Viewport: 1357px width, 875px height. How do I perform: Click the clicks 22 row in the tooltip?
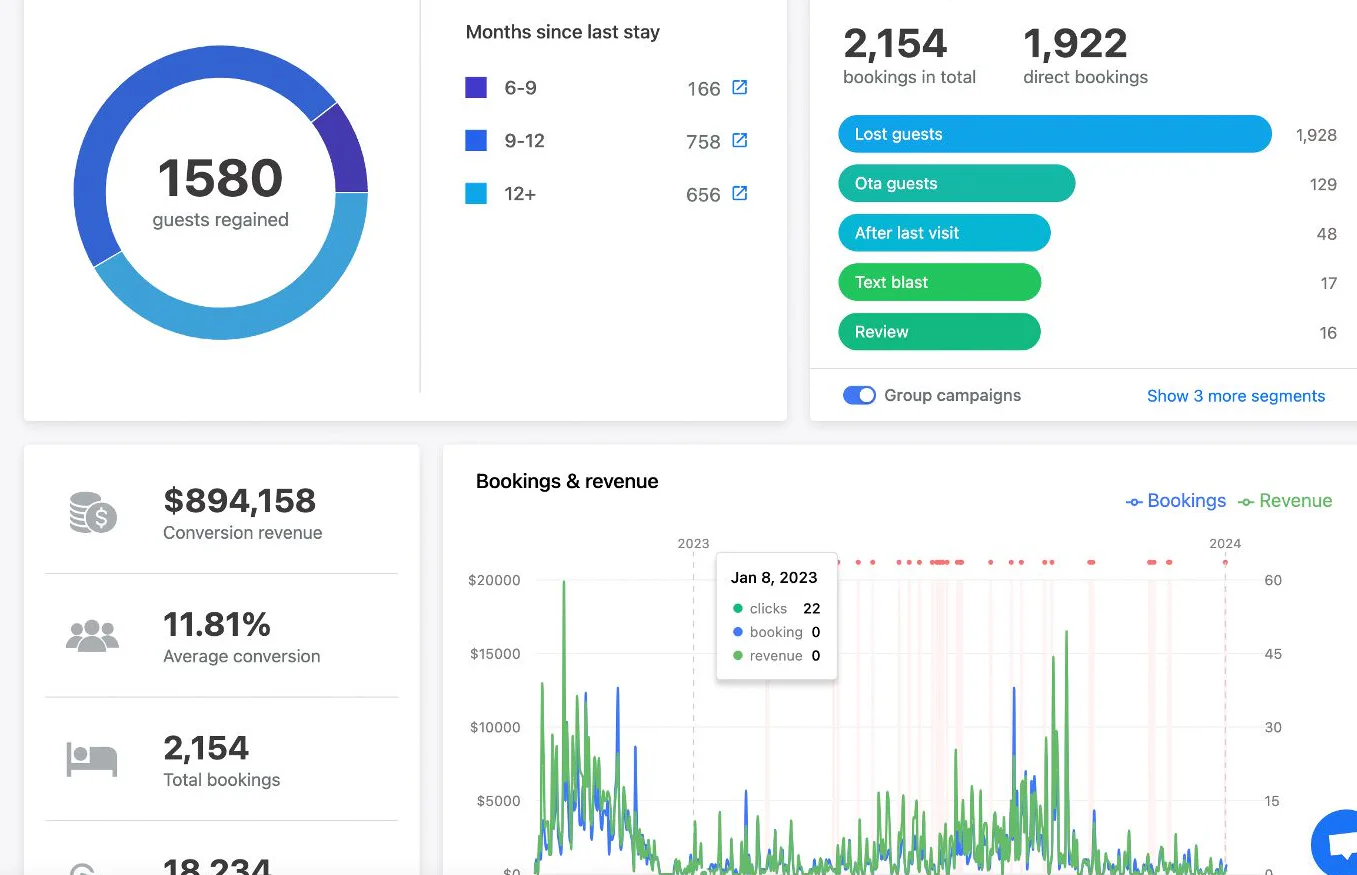click(x=776, y=608)
